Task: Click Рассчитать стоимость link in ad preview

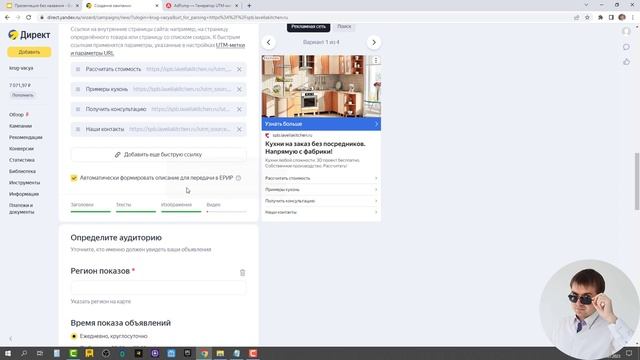Action: pyautogui.click(x=321, y=178)
